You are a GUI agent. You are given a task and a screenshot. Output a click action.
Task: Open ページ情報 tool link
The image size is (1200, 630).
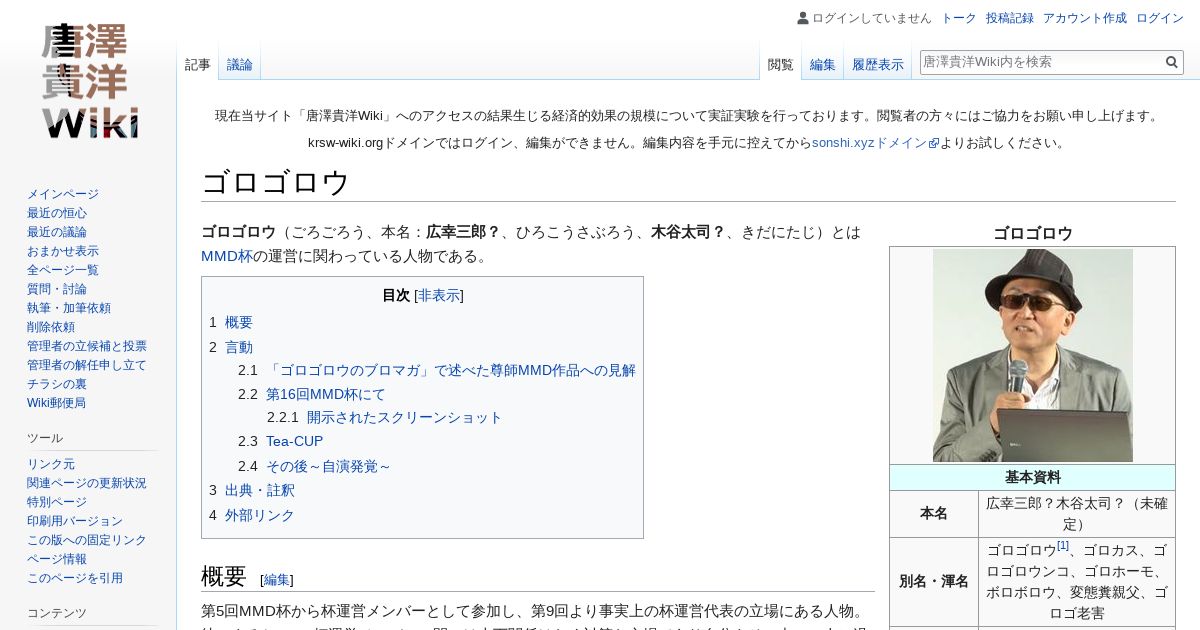[x=57, y=559]
